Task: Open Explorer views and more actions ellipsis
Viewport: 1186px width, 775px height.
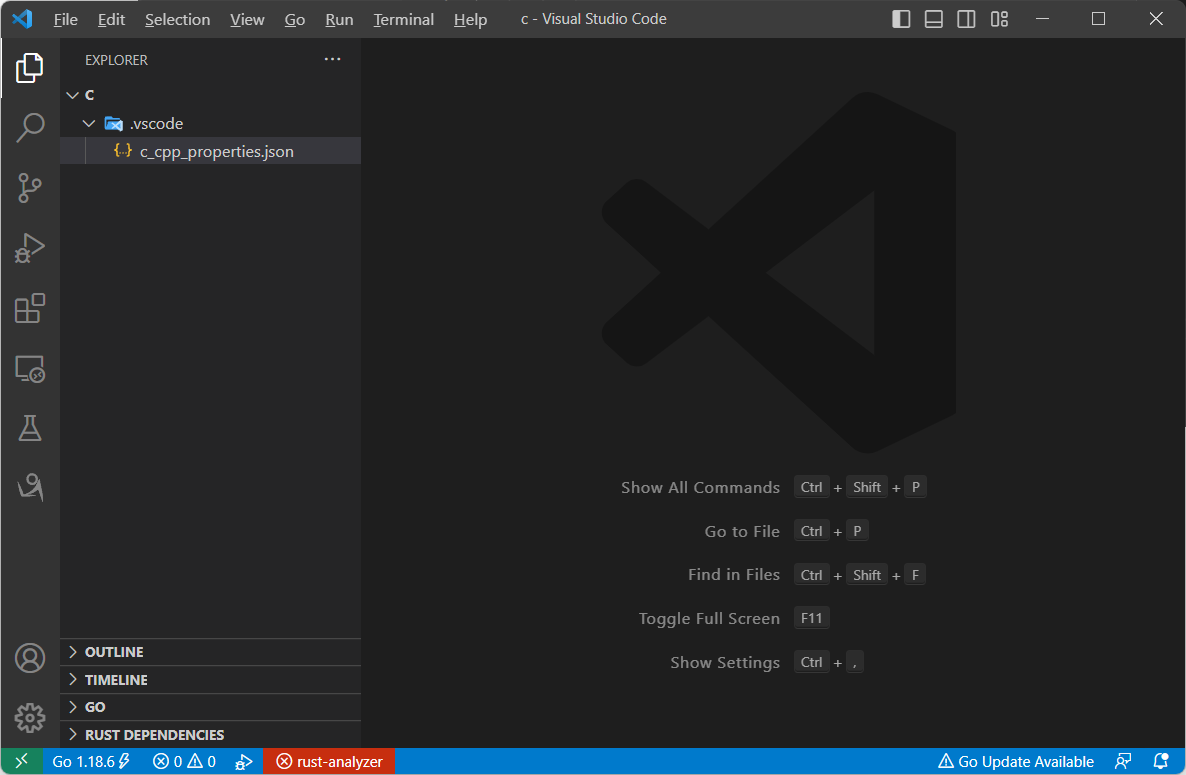Action: [x=332, y=59]
